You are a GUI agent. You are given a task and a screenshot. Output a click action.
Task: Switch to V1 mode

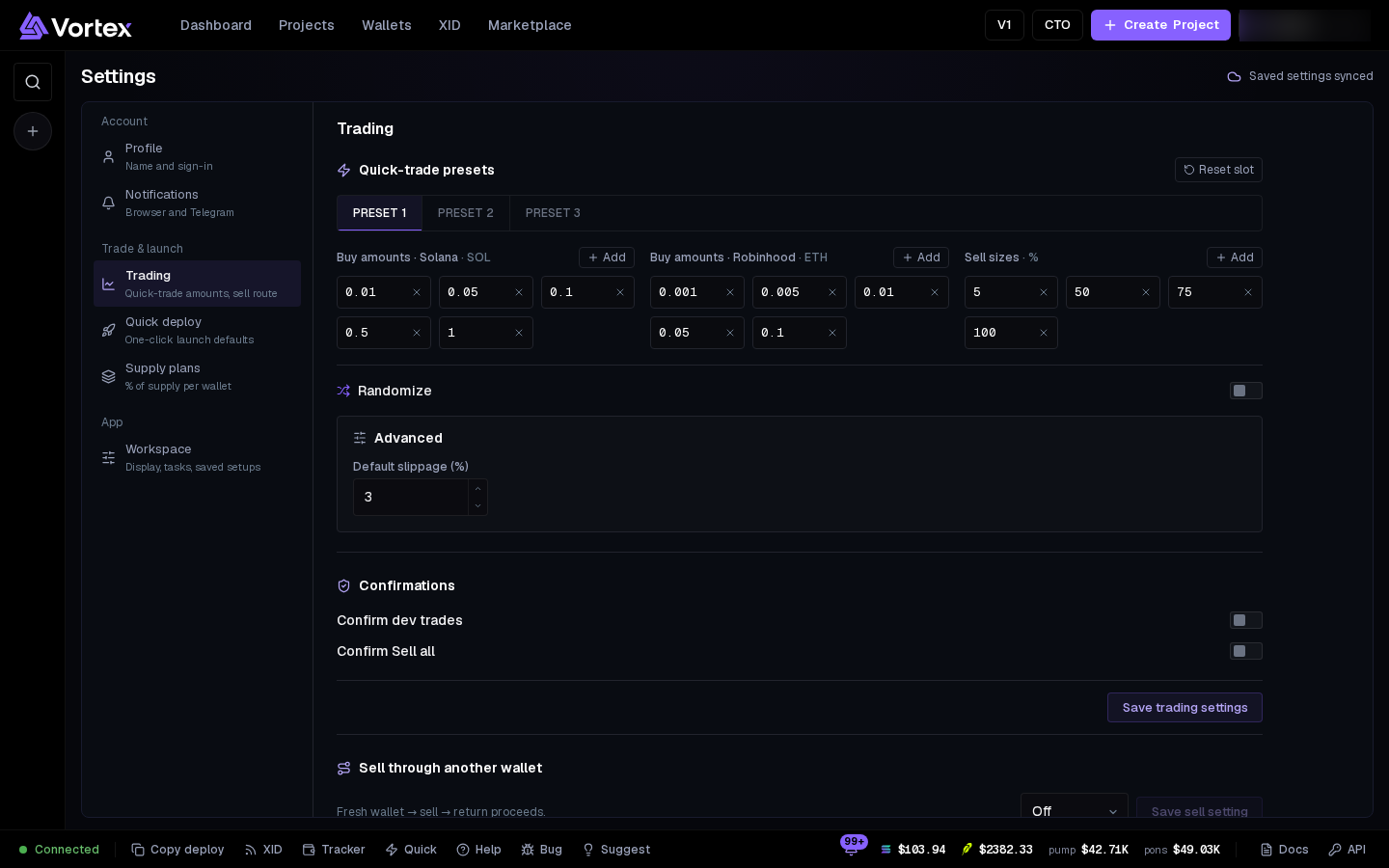coord(1004,25)
